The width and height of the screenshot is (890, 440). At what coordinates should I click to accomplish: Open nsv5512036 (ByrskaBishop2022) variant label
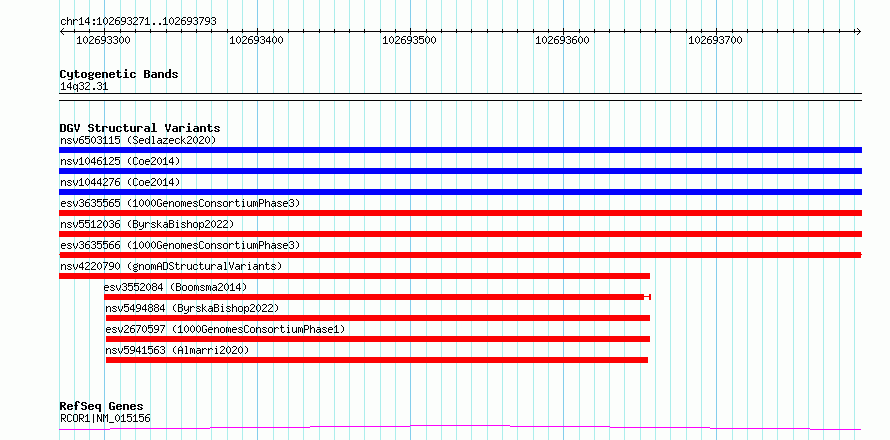pos(147,224)
